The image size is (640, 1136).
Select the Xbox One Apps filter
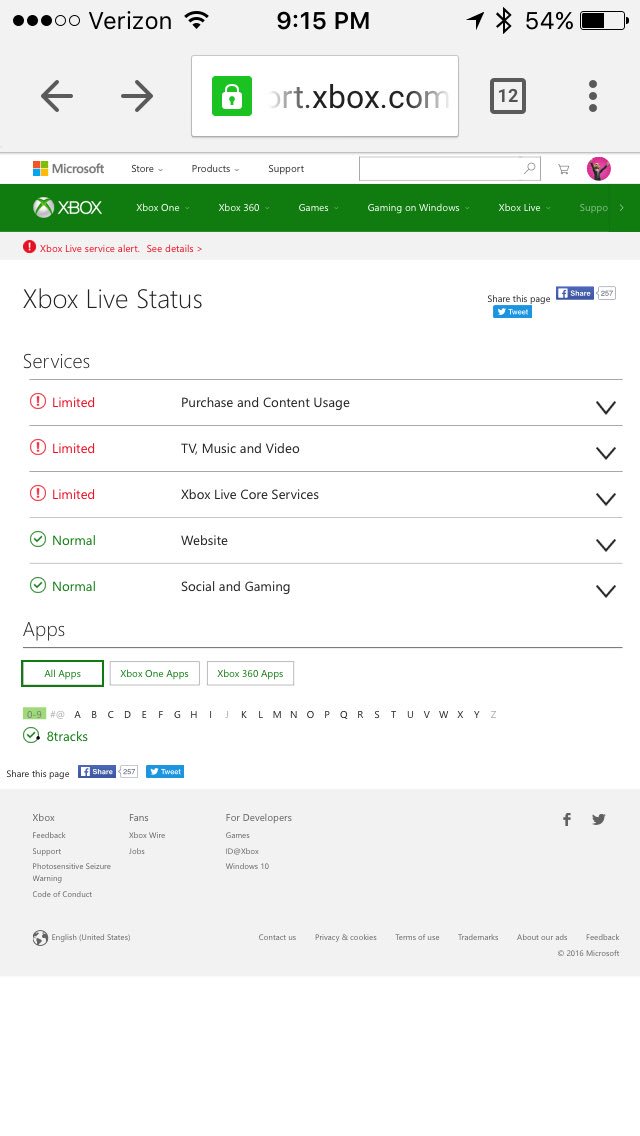(154, 673)
